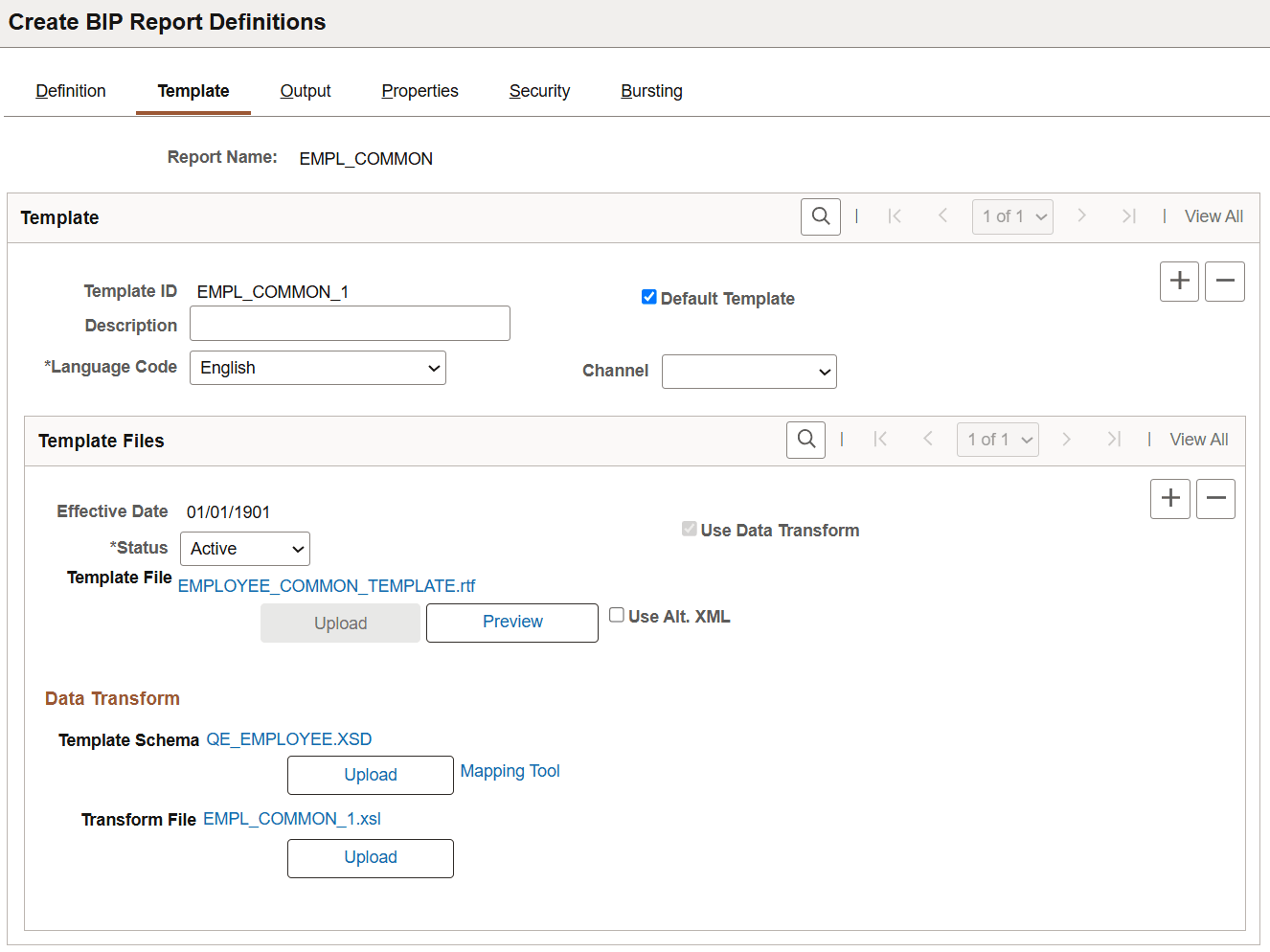Image resolution: width=1270 pixels, height=952 pixels.
Task: Click the Template Files search icon
Action: [x=805, y=440]
